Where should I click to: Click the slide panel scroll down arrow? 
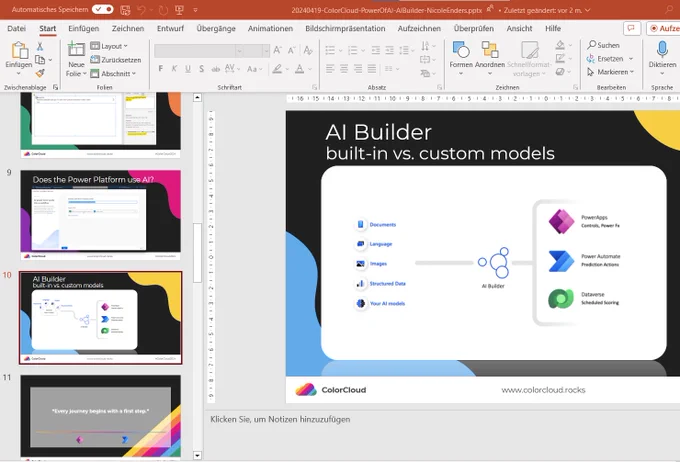click(x=197, y=455)
